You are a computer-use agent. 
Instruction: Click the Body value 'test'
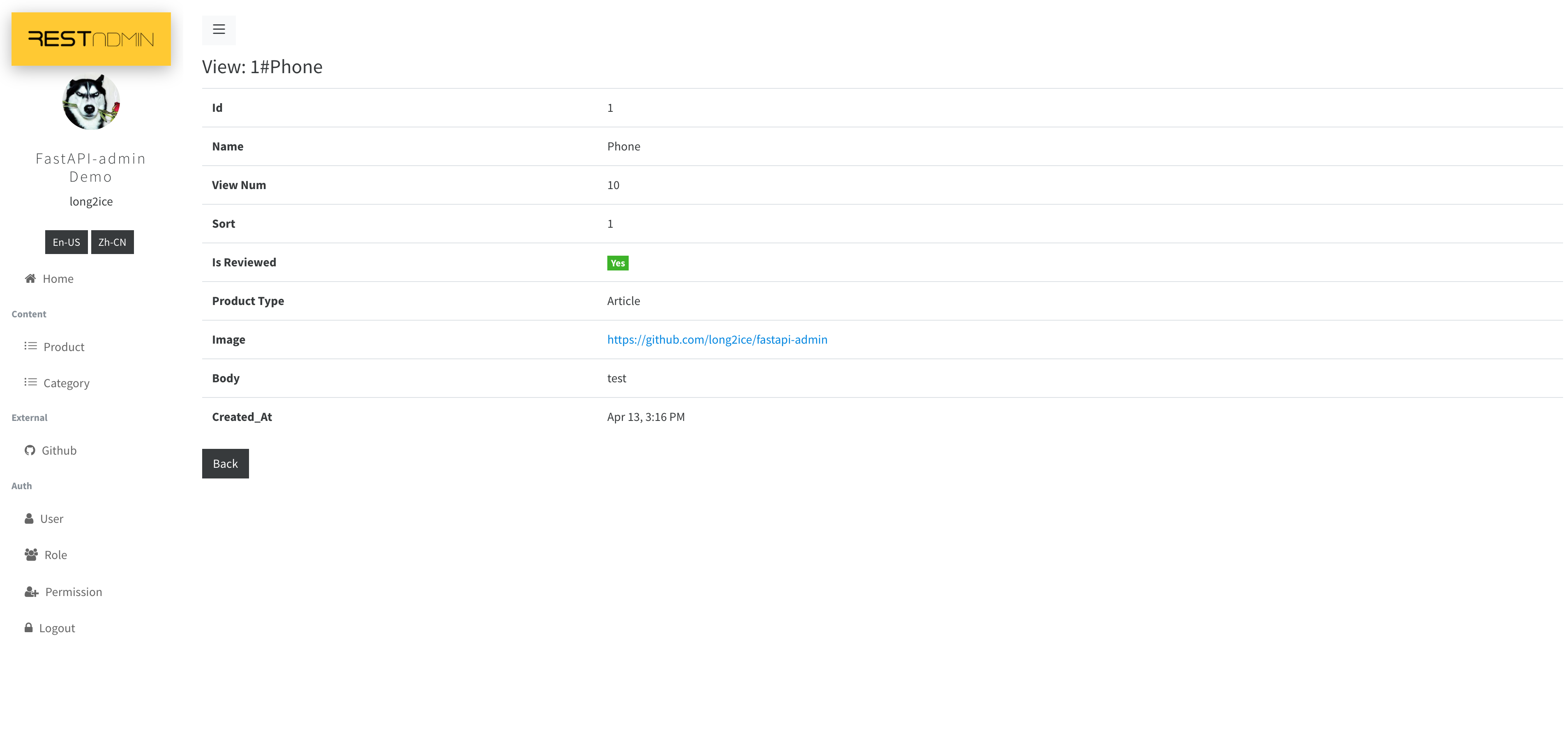coord(617,378)
